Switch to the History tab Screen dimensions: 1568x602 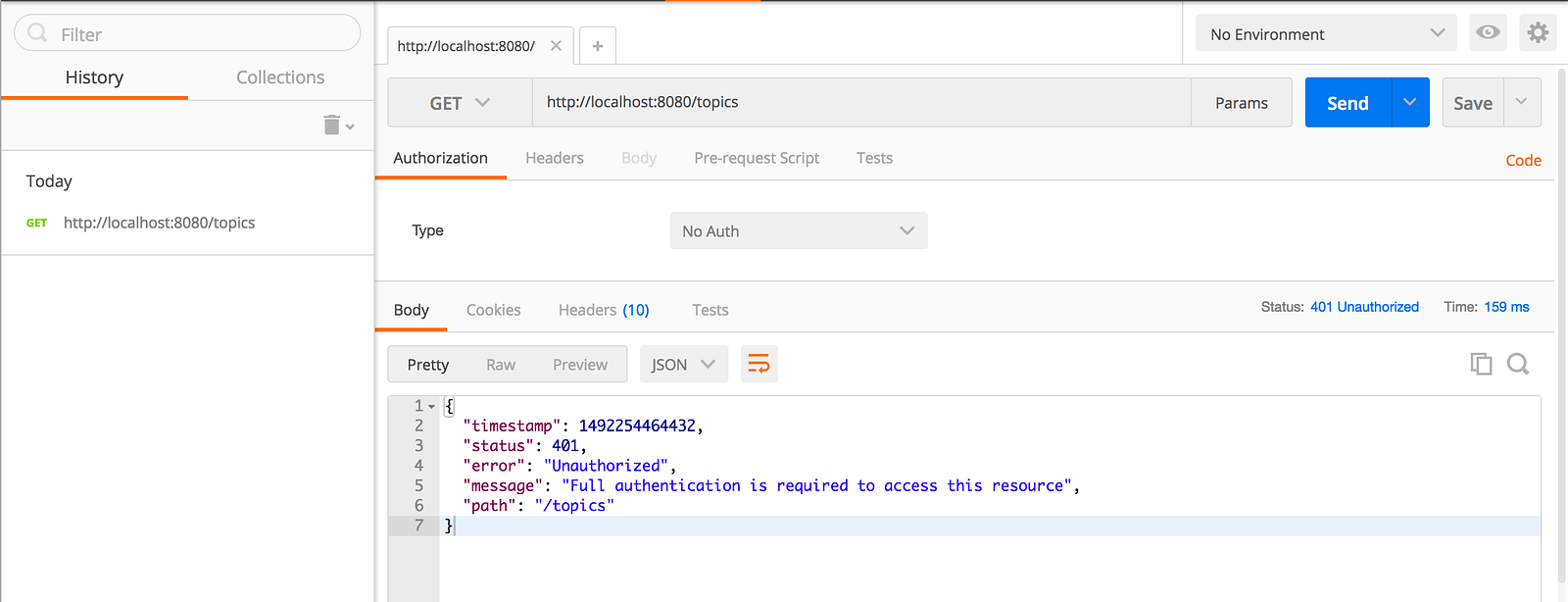coord(94,77)
